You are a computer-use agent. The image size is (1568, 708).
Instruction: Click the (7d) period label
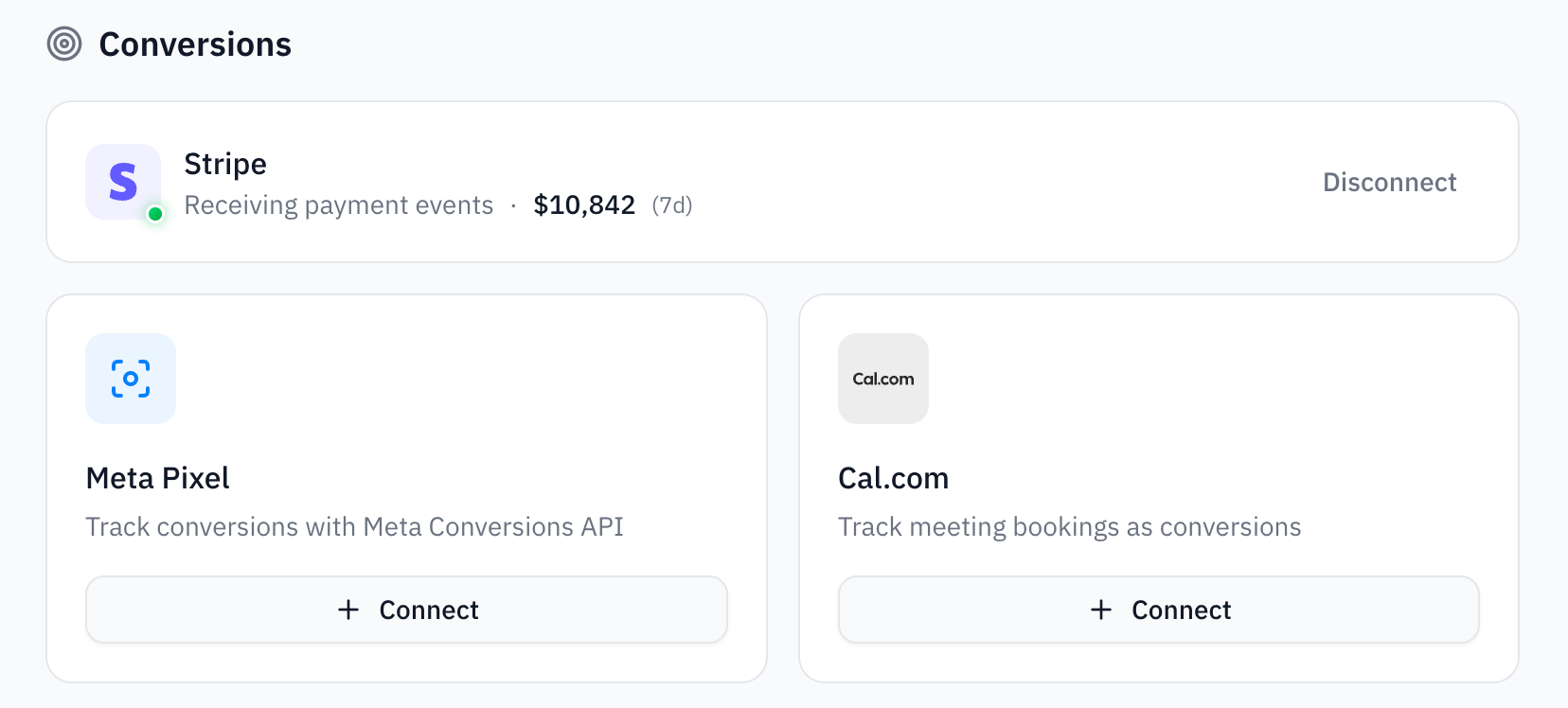tap(671, 205)
